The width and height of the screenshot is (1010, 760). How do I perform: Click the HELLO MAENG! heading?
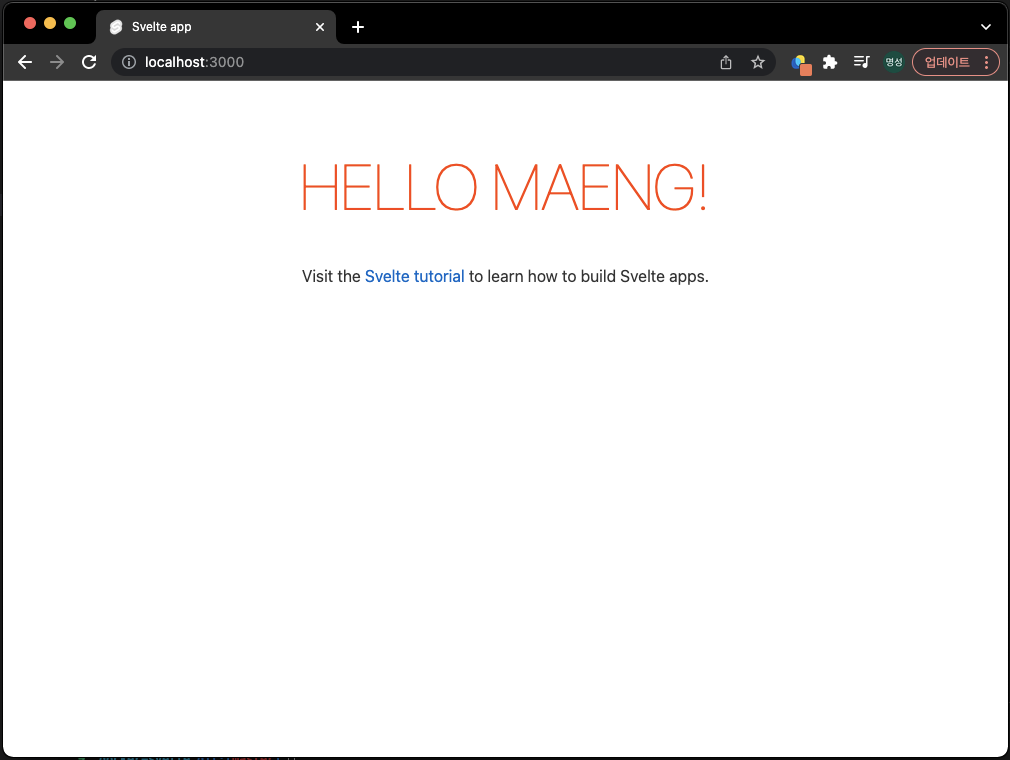coord(504,187)
